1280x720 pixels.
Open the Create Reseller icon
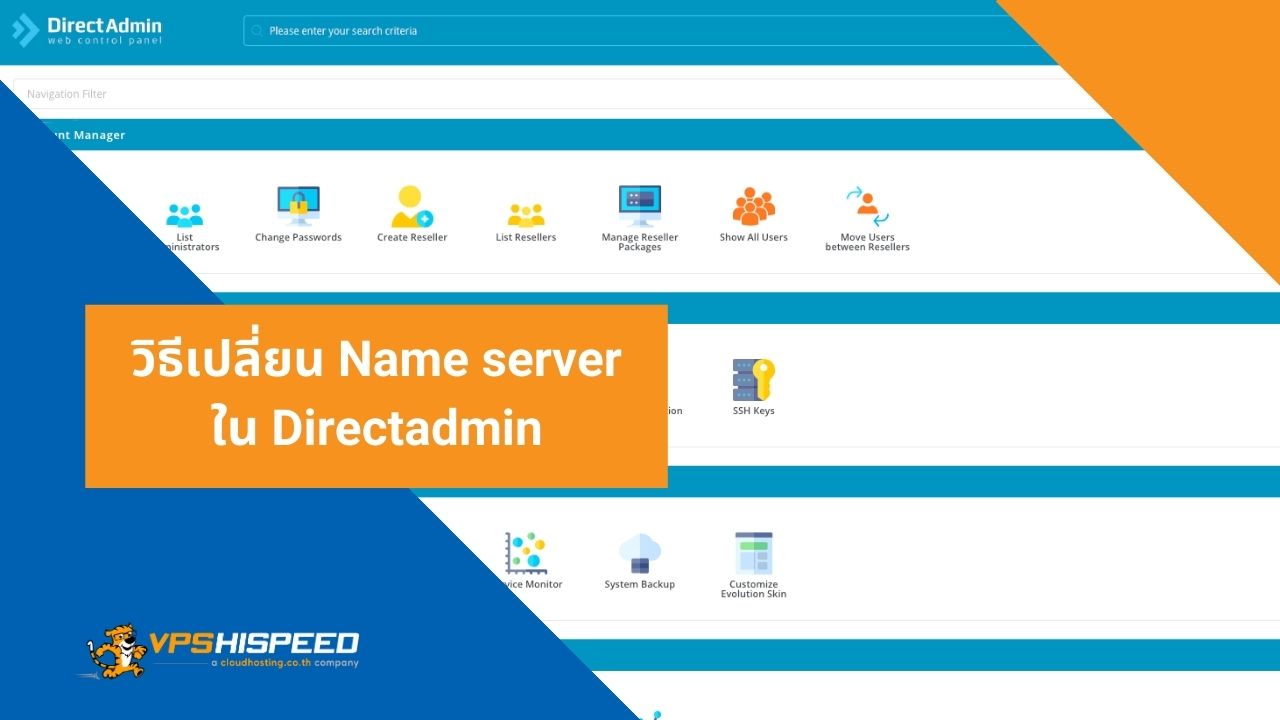coord(412,207)
